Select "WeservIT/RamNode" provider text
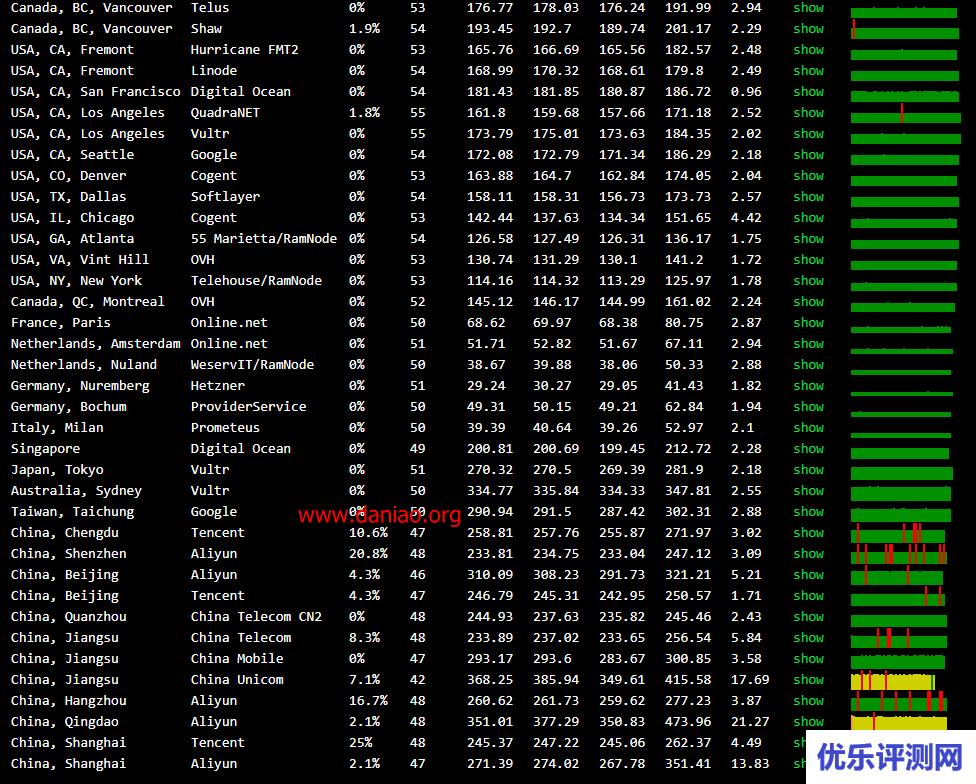Viewport: 976px width, 784px height. pyautogui.click(x=252, y=365)
